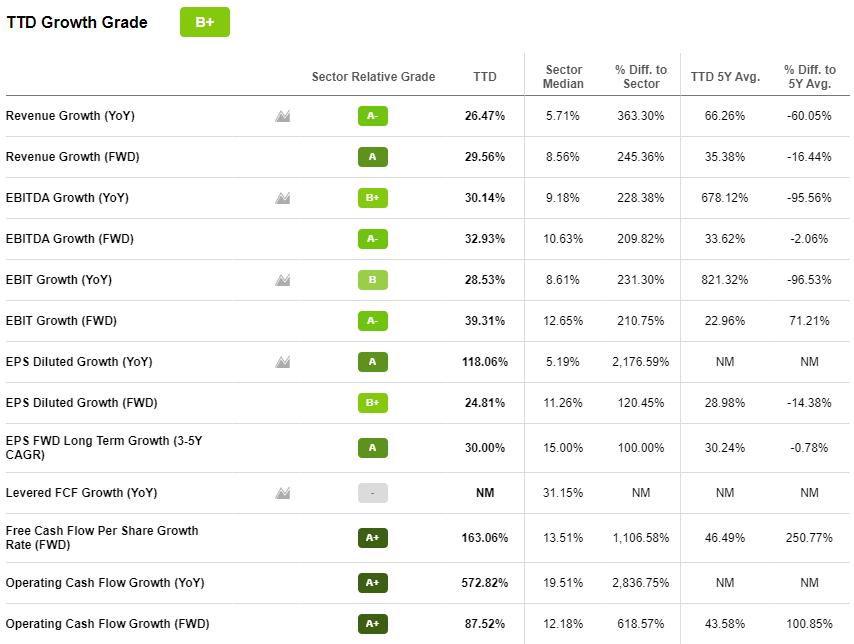Click chart icon beside EBIT Growth (YoY)
This screenshot has height=644, width=854.
283,280
